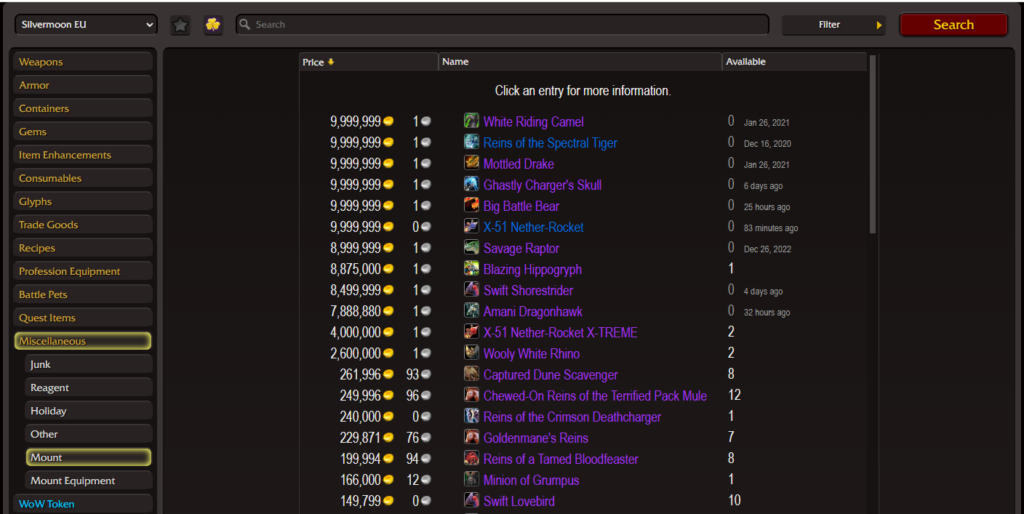Click the Tamed Bloodfeaster item icon
Screen dimensions: 1024x514
click(x=472, y=458)
